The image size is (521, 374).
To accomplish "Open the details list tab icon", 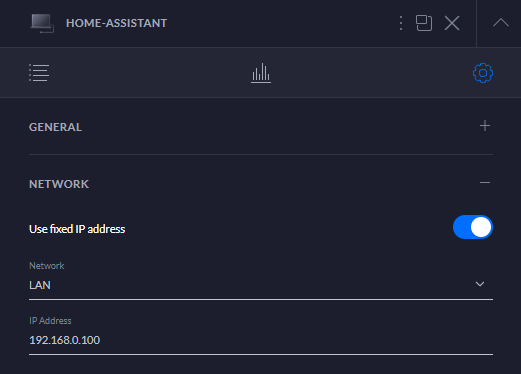I will click(39, 73).
